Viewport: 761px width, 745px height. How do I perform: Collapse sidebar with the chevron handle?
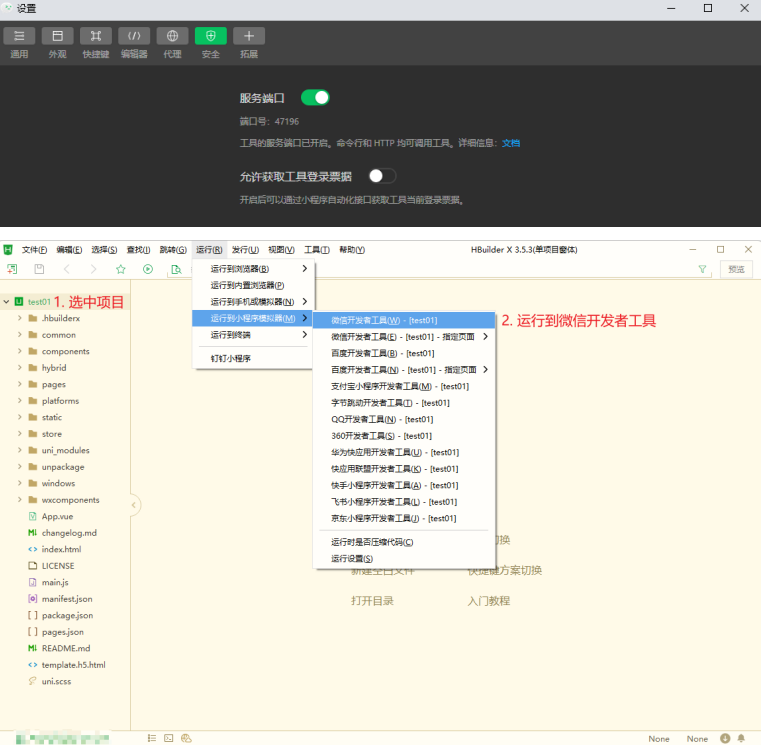click(x=134, y=505)
